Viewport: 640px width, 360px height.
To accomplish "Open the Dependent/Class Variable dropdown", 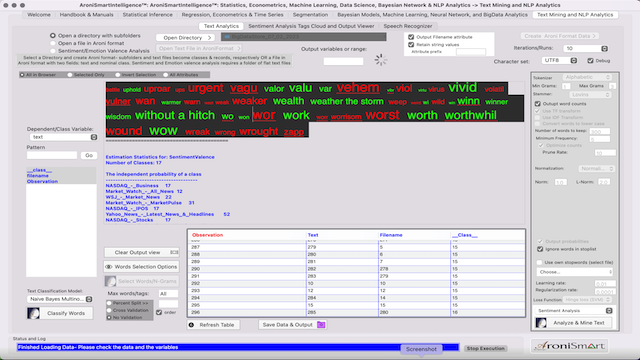I will (x=63, y=137).
